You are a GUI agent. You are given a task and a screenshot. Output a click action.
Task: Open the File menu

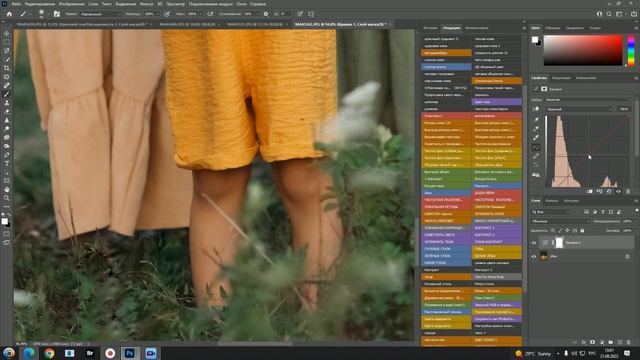(16, 4)
